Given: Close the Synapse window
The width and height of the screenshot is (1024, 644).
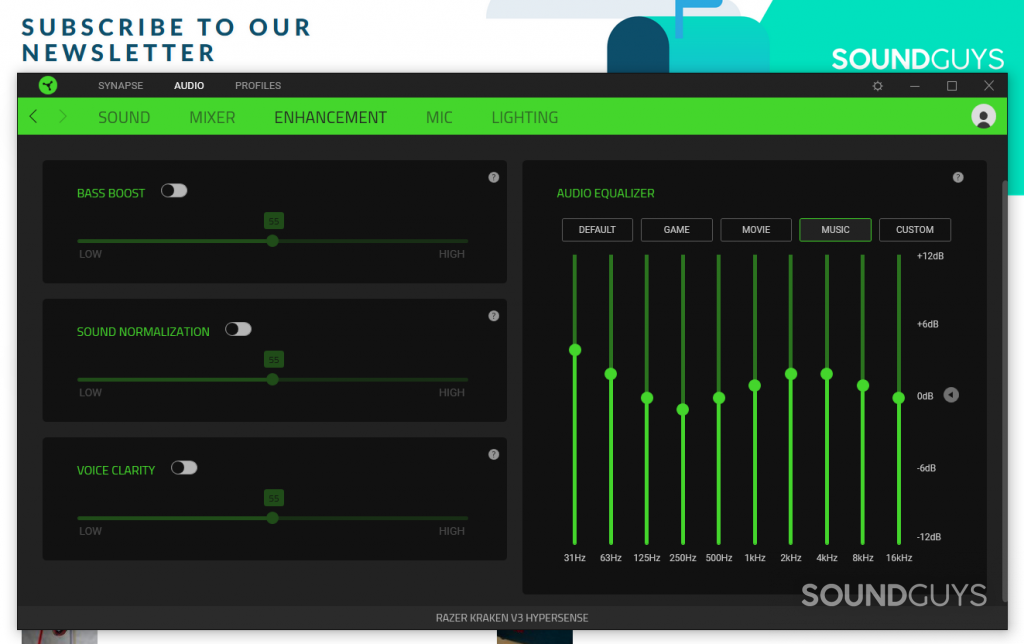Looking at the screenshot, I should (989, 86).
